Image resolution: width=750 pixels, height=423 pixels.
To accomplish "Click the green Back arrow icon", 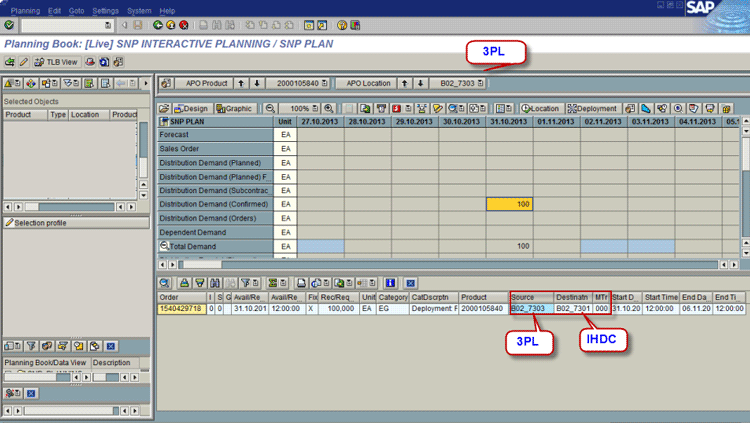I will (x=158, y=25).
